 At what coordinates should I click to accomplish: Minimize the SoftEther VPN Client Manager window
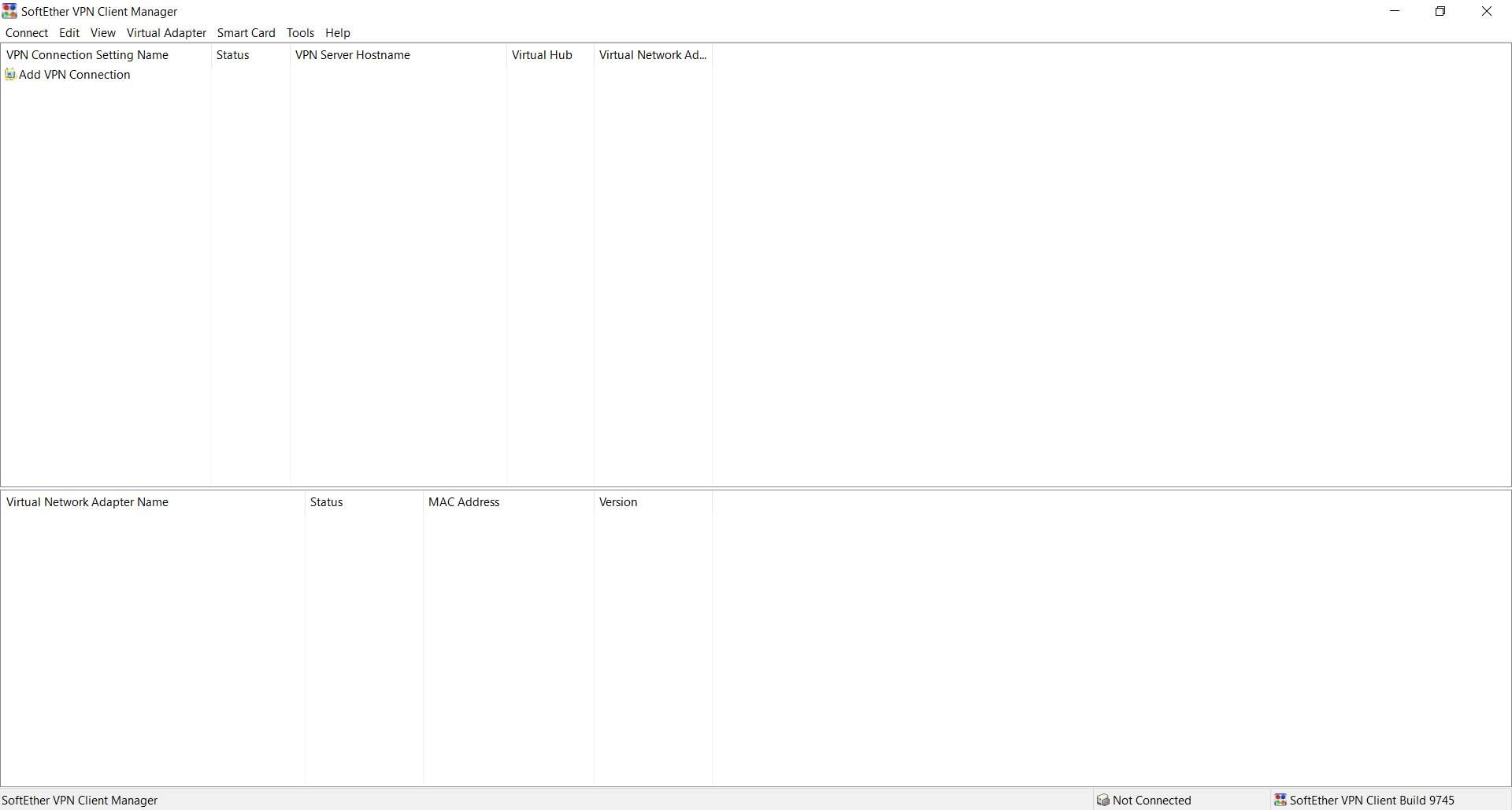pyautogui.click(x=1395, y=11)
